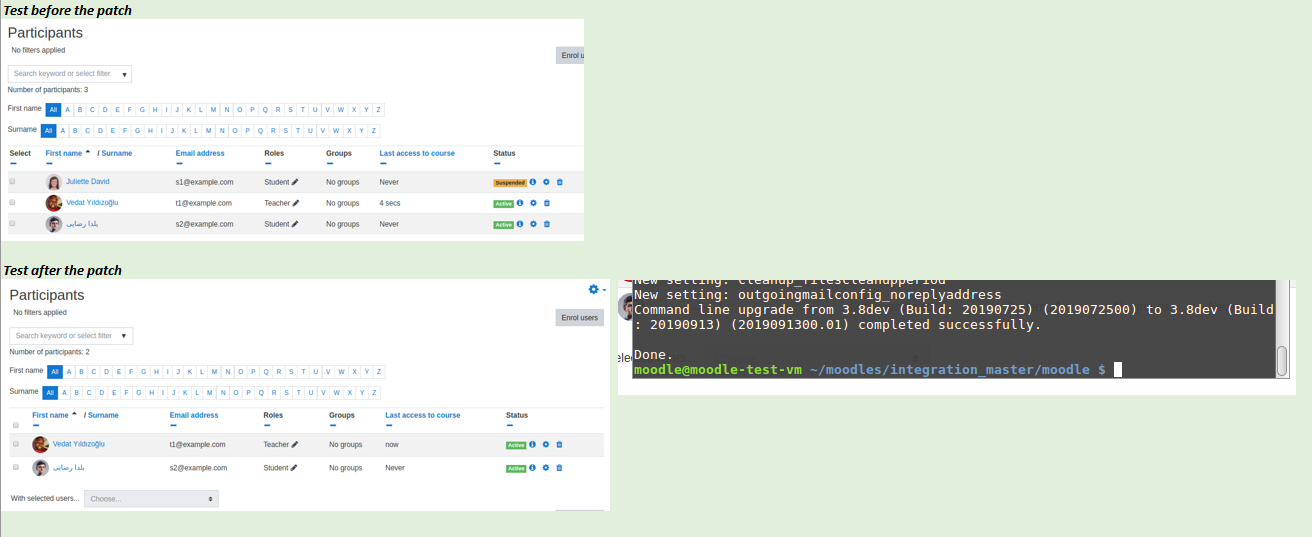Screen dimensions: 1312x537
Task: Collapse Groups column in after-patch table
Action: coord(333,425)
